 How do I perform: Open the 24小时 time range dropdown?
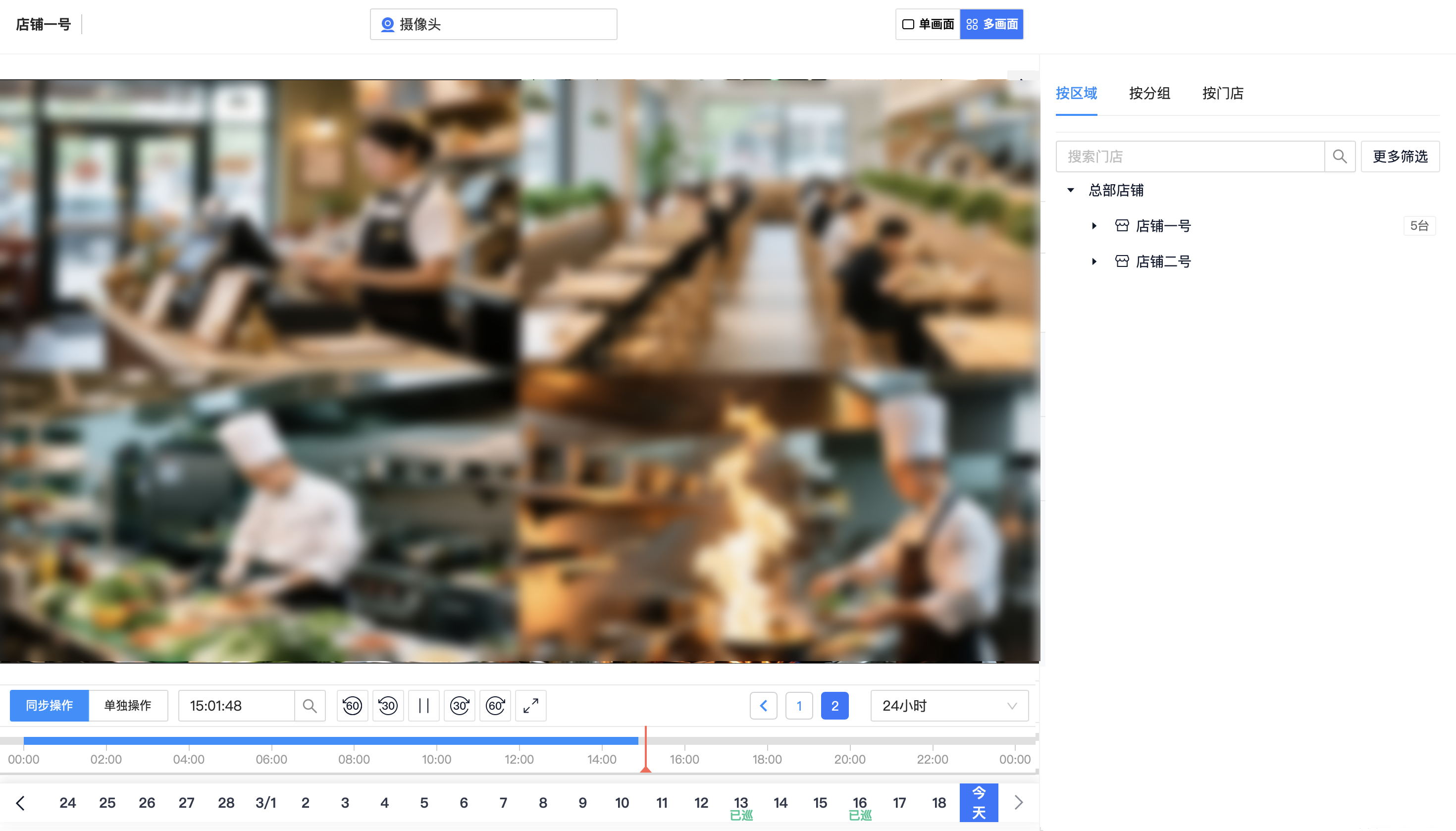click(x=949, y=705)
